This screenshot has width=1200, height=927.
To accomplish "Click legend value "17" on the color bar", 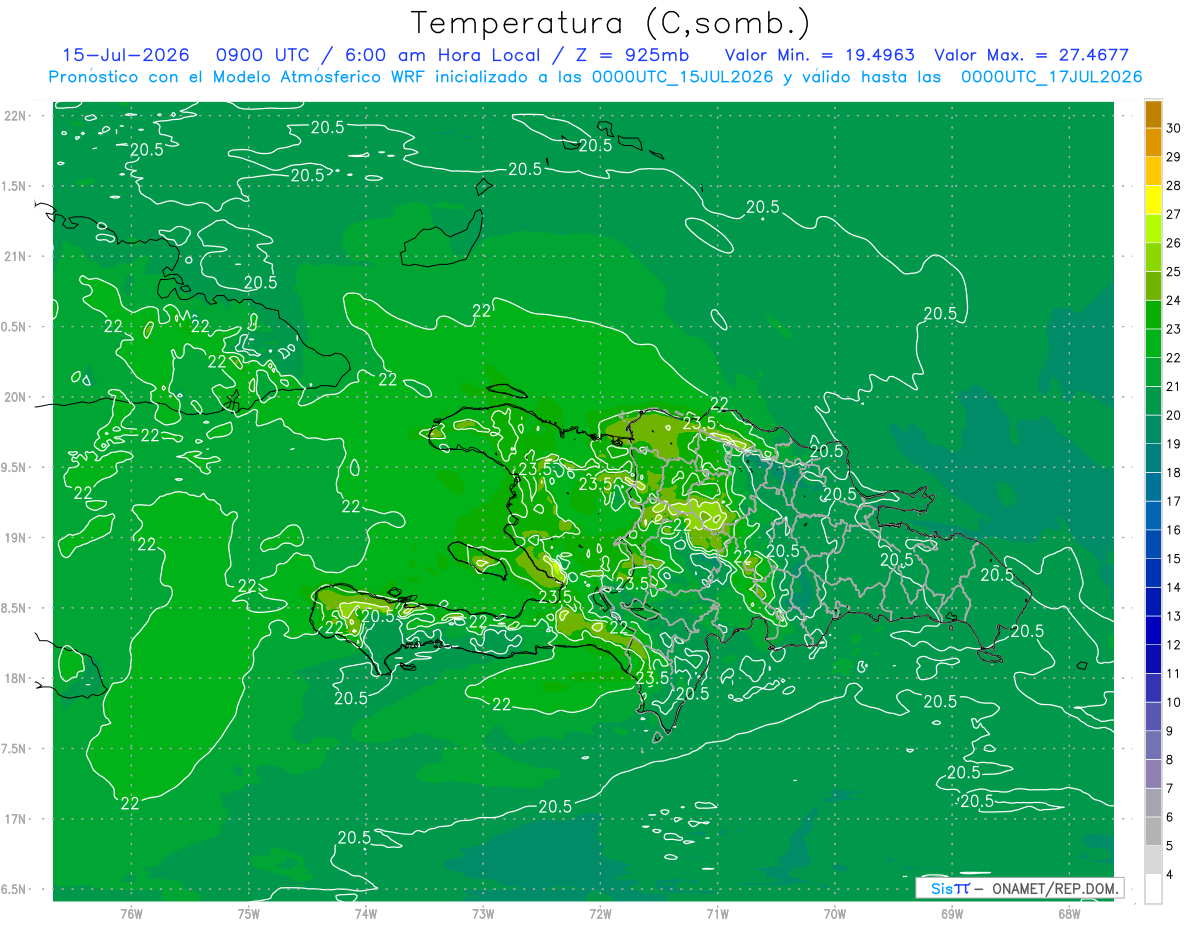I will point(1174,501).
